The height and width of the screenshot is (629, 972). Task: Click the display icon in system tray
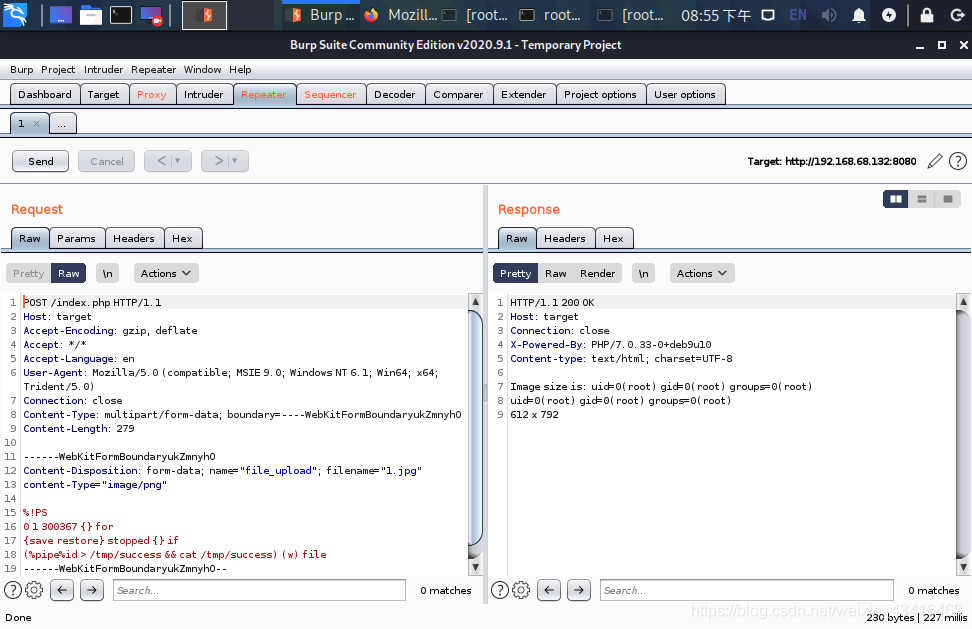coord(768,15)
